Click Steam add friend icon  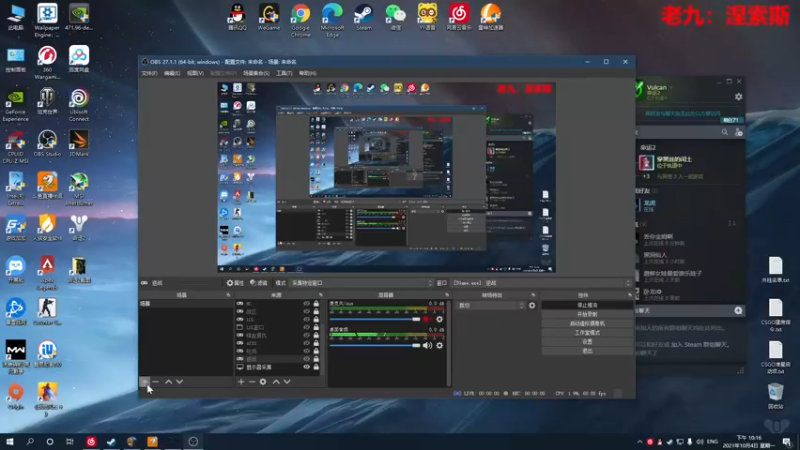(x=738, y=132)
